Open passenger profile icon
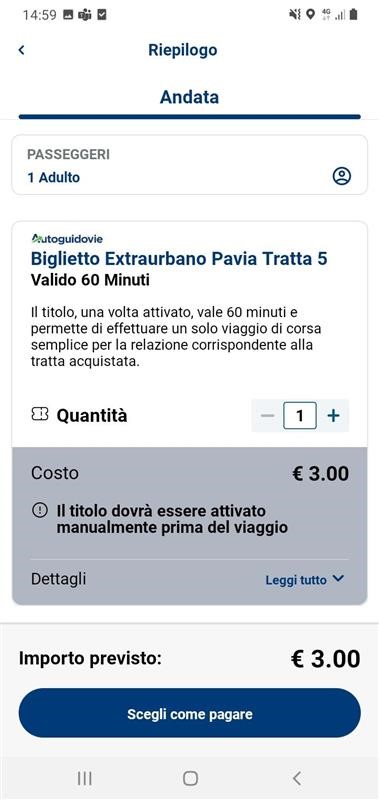The height and width of the screenshot is (800, 379). (x=342, y=177)
